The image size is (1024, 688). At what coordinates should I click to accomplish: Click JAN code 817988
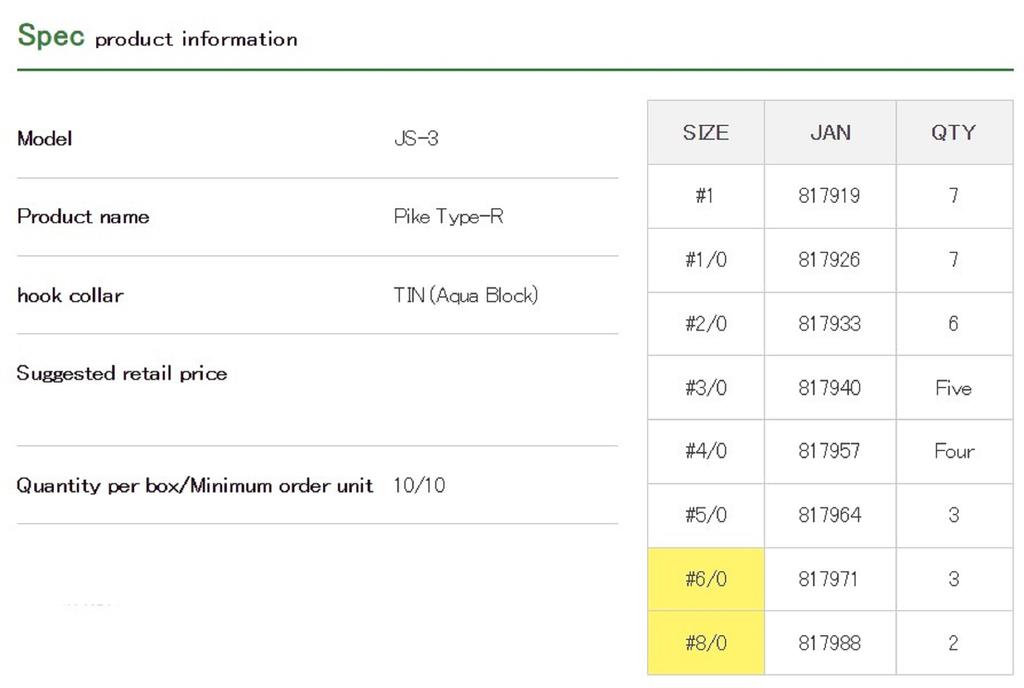(x=829, y=643)
